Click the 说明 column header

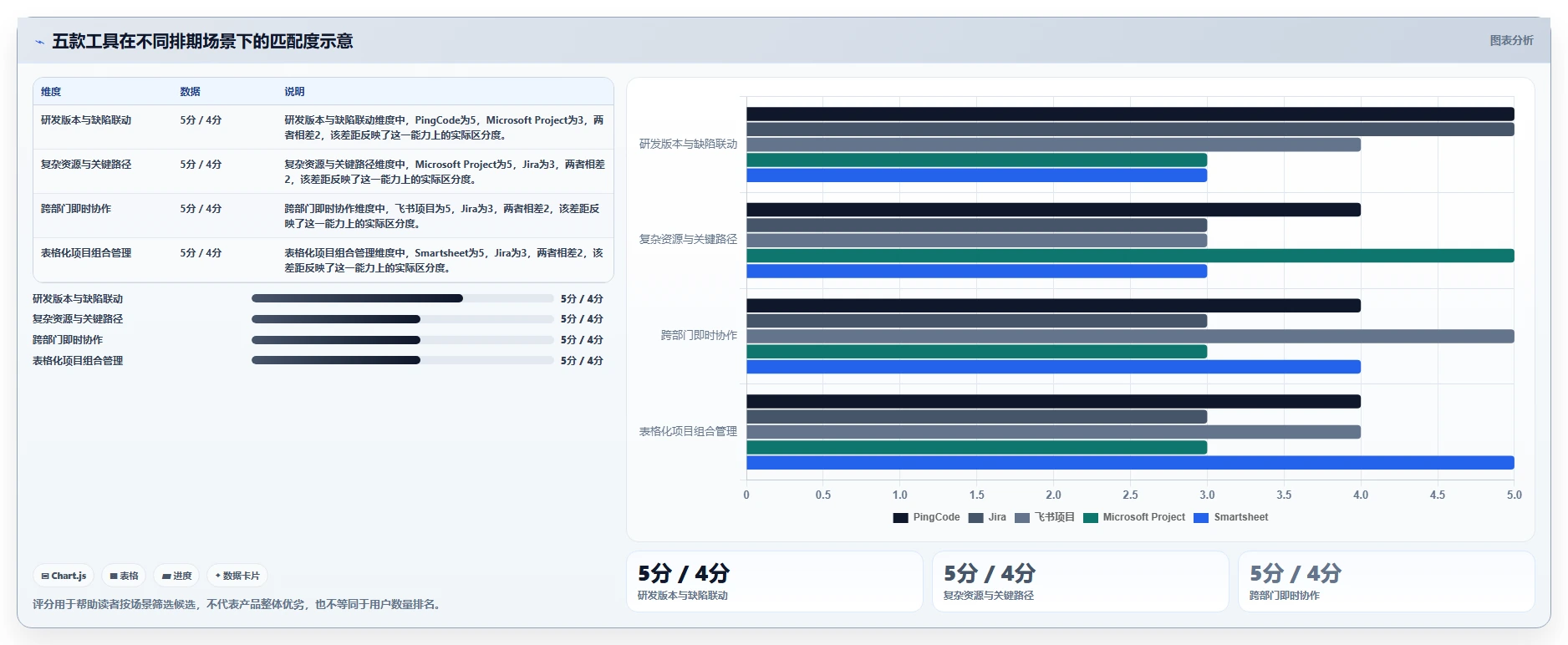point(294,92)
